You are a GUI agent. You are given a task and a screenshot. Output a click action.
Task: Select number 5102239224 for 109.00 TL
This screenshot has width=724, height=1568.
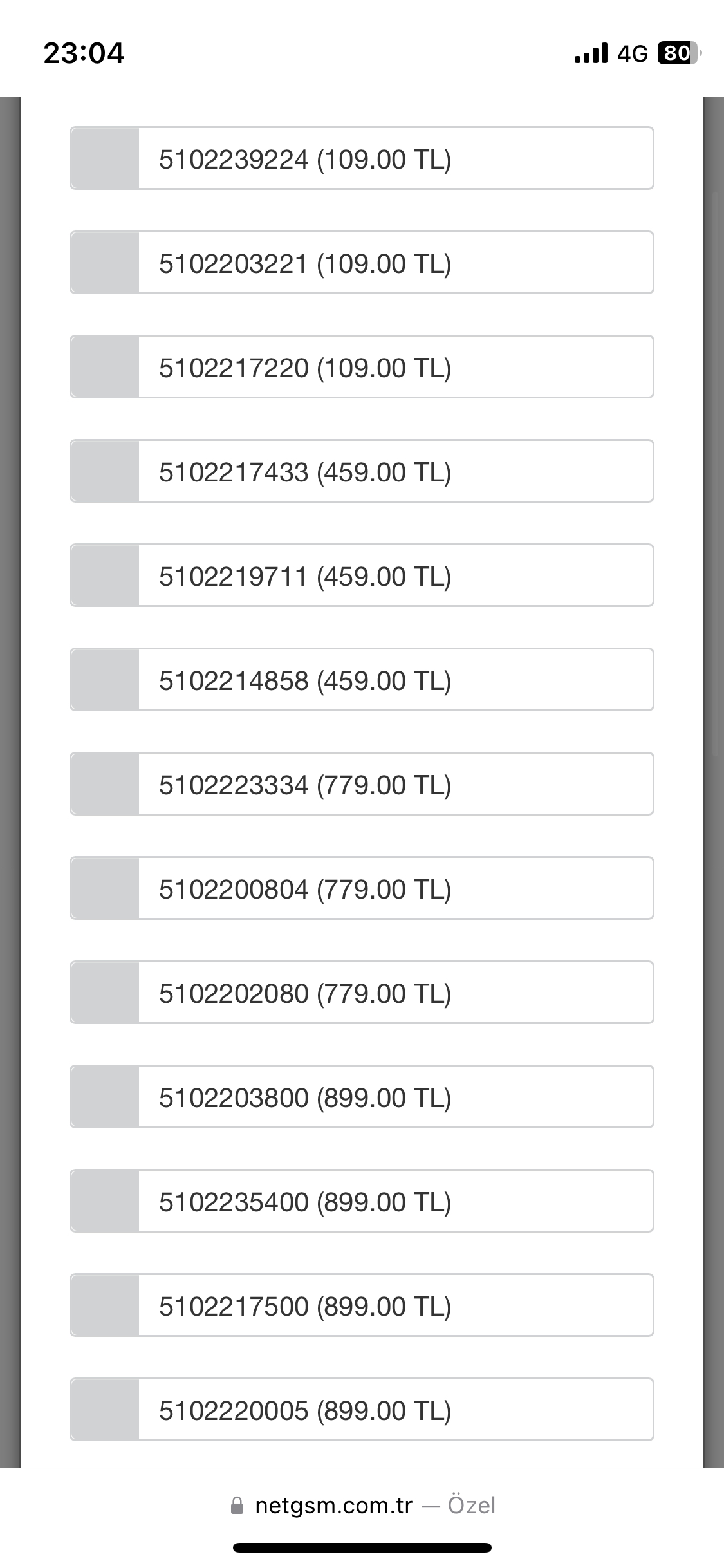[362, 158]
